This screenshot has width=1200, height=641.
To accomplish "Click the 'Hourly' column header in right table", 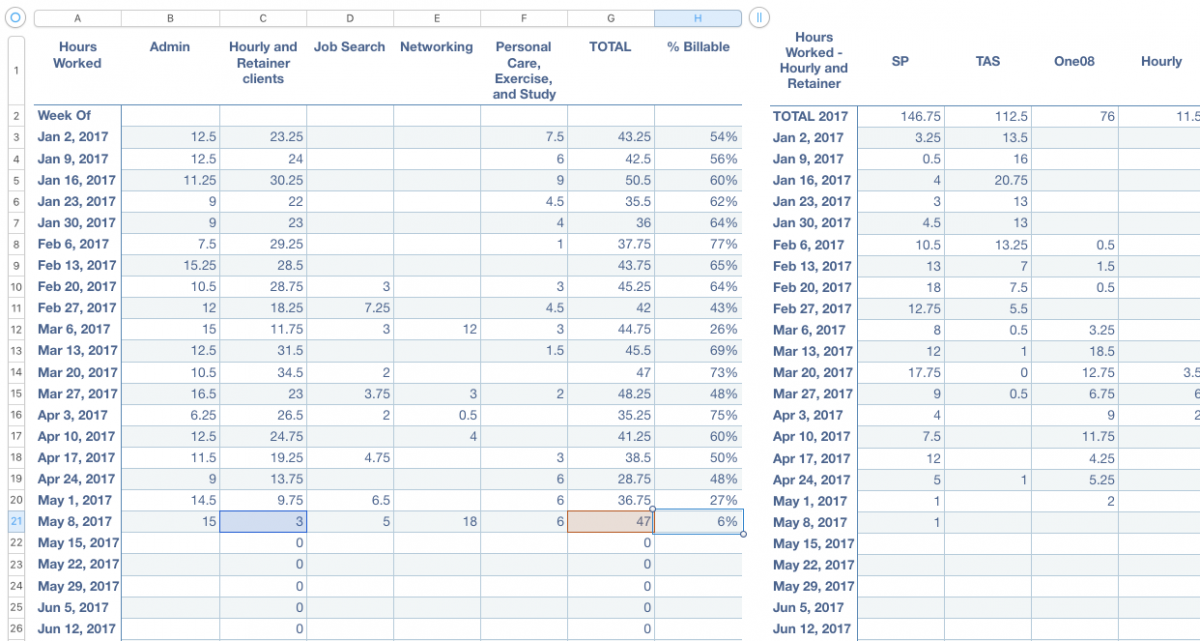I will click(x=1160, y=61).
